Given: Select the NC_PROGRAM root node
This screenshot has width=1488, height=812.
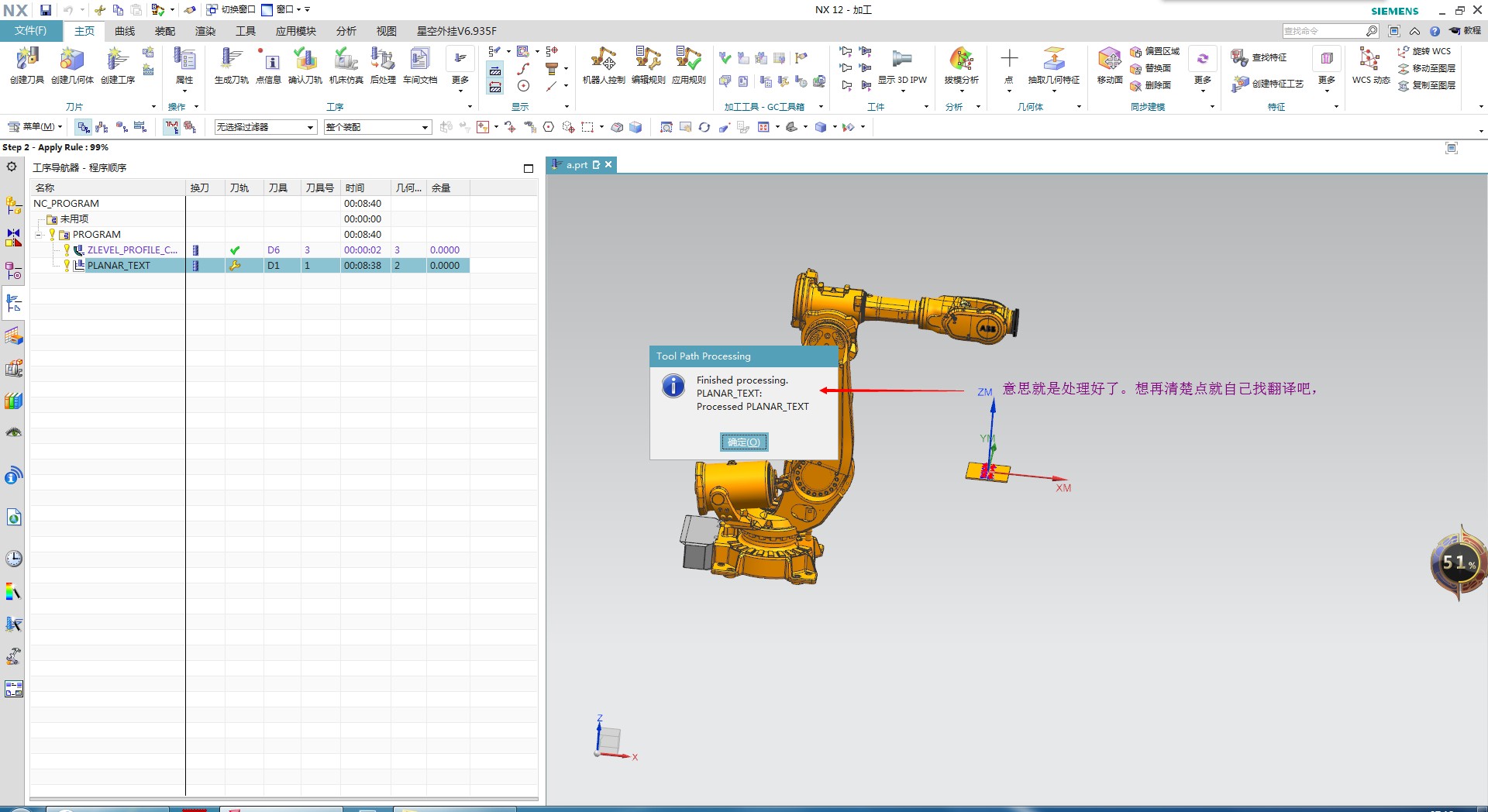Looking at the screenshot, I should click(x=66, y=204).
